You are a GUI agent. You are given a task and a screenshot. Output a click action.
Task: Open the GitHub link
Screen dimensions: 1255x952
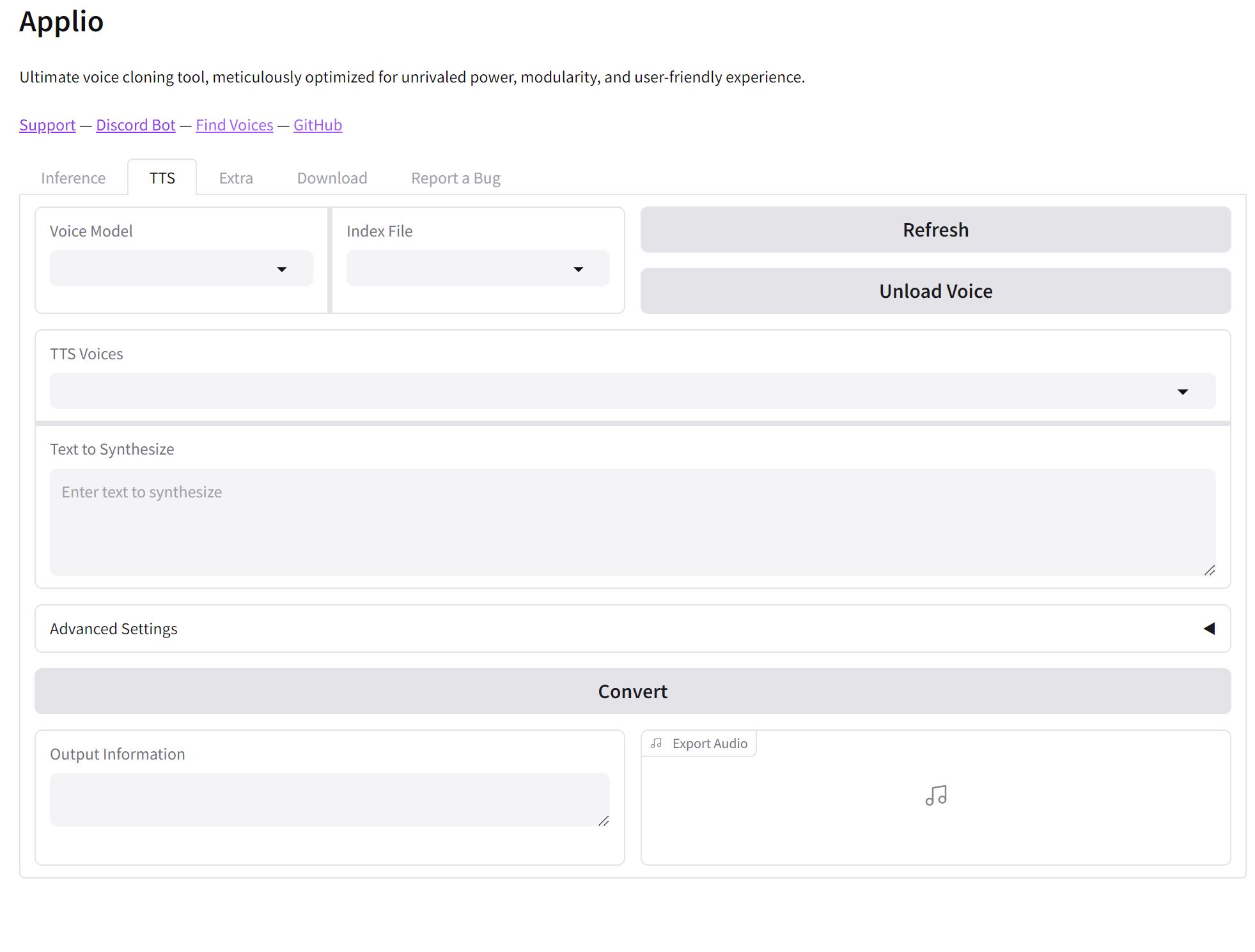tap(318, 125)
